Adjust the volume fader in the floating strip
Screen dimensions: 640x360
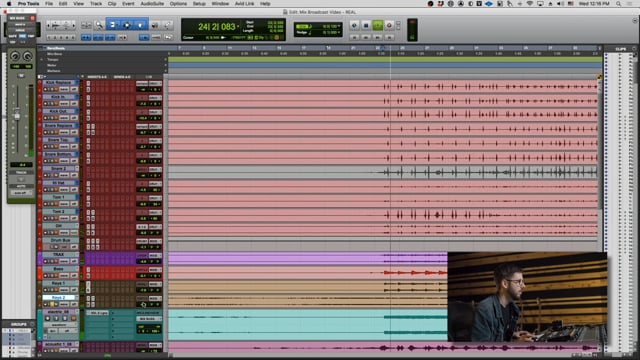pyautogui.click(x=17, y=116)
